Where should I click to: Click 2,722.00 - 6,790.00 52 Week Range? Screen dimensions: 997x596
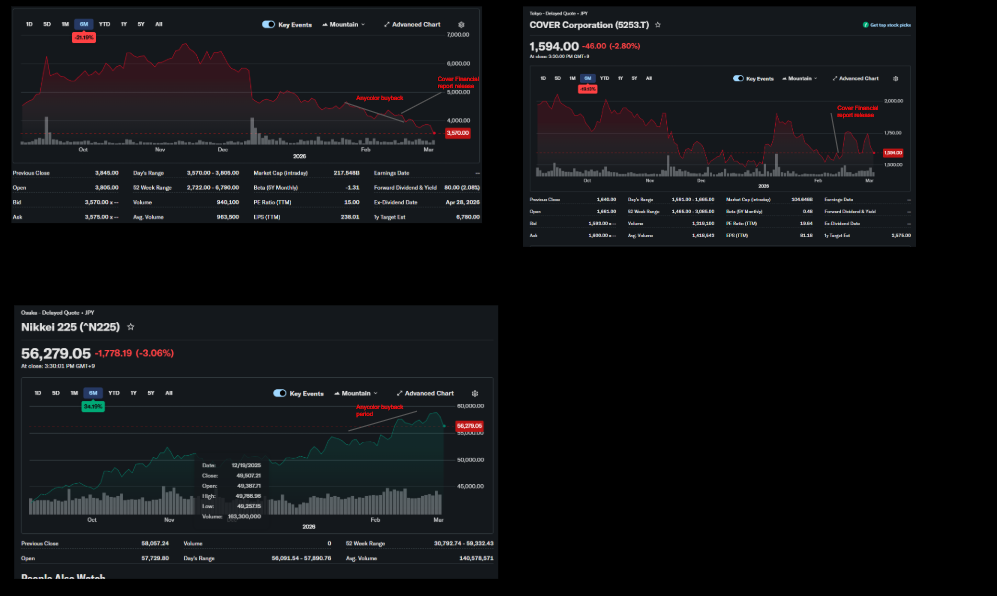pyautogui.click(x=213, y=188)
